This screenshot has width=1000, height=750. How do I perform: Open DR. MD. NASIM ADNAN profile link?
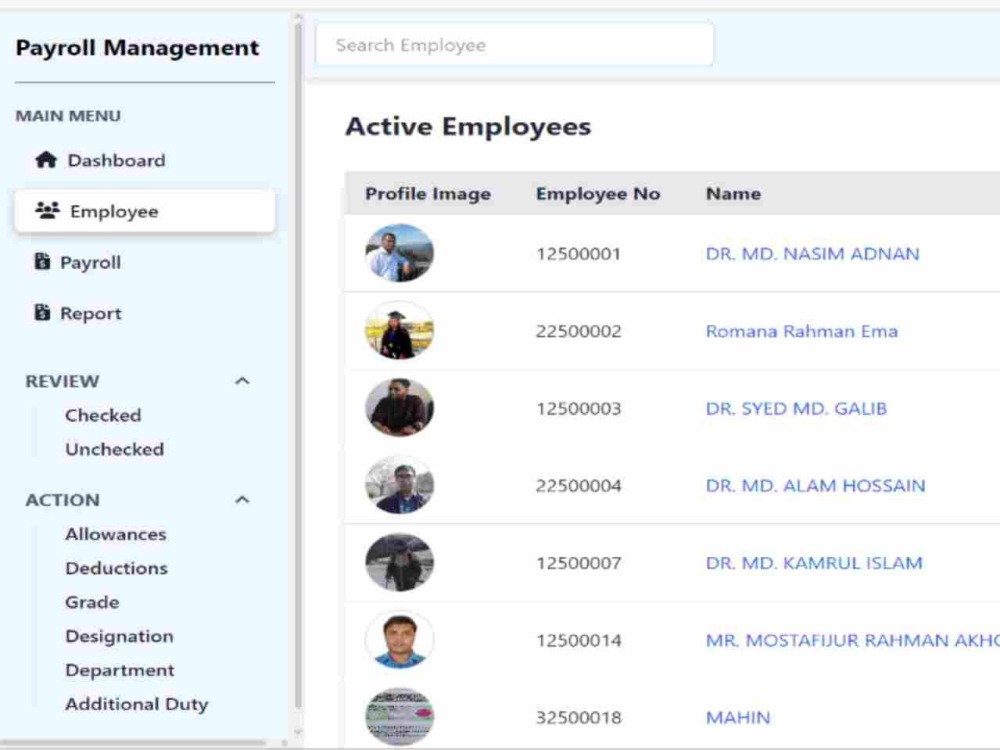pyautogui.click(x=812, y=254)
